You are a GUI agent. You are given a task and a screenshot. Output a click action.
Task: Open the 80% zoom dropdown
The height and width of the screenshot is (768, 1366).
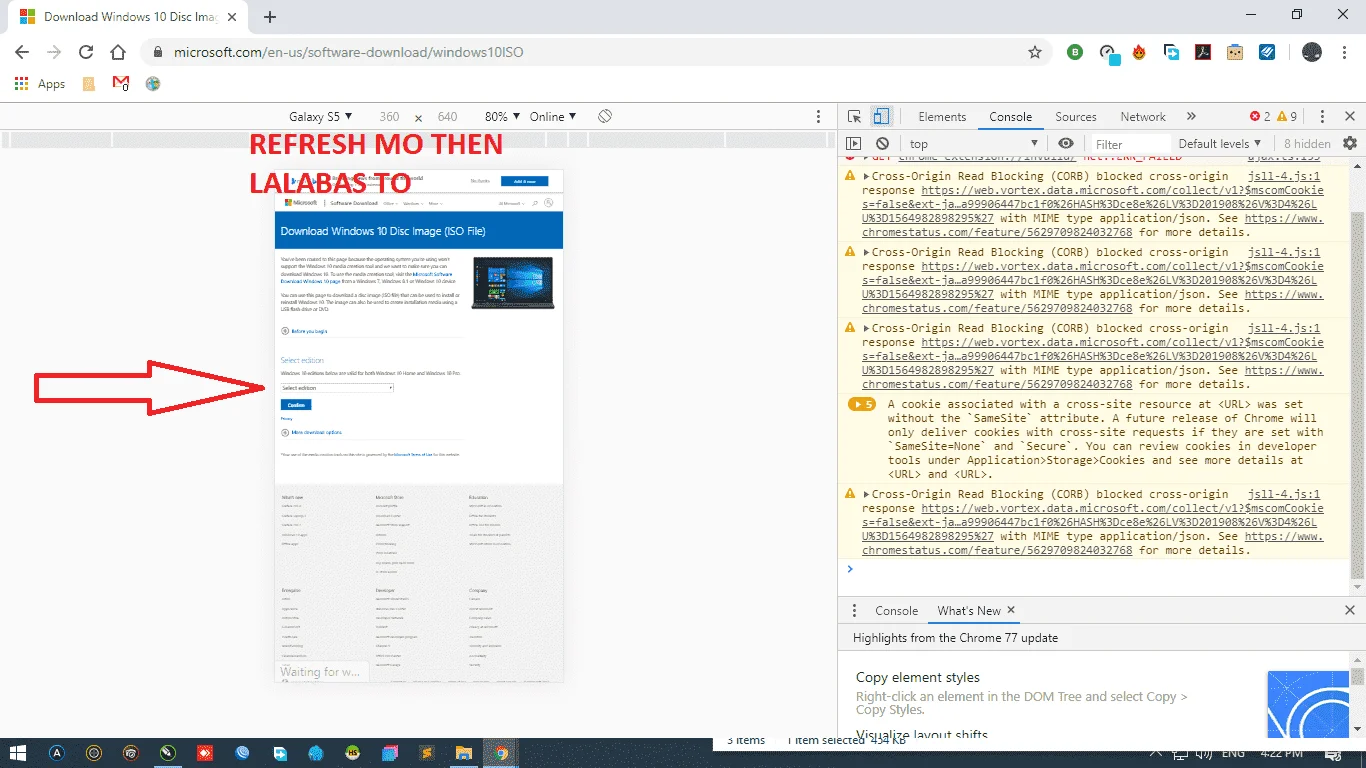pyautogui.click(x=502, y=117)
